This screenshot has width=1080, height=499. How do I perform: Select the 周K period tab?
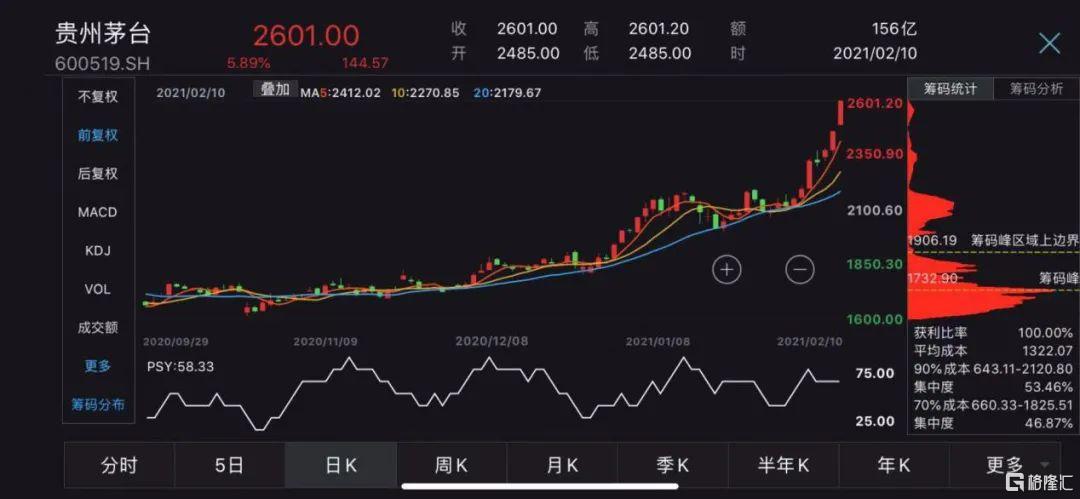[452, 465]
